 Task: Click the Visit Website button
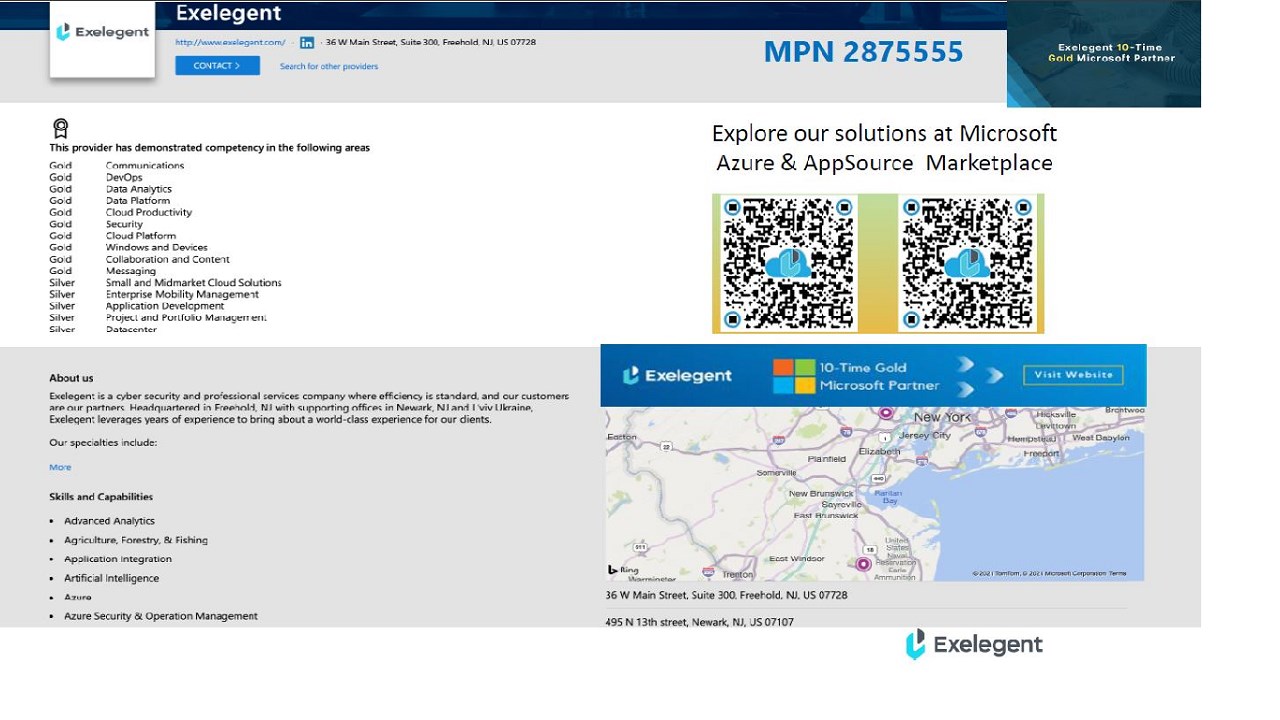(1073, 375)
